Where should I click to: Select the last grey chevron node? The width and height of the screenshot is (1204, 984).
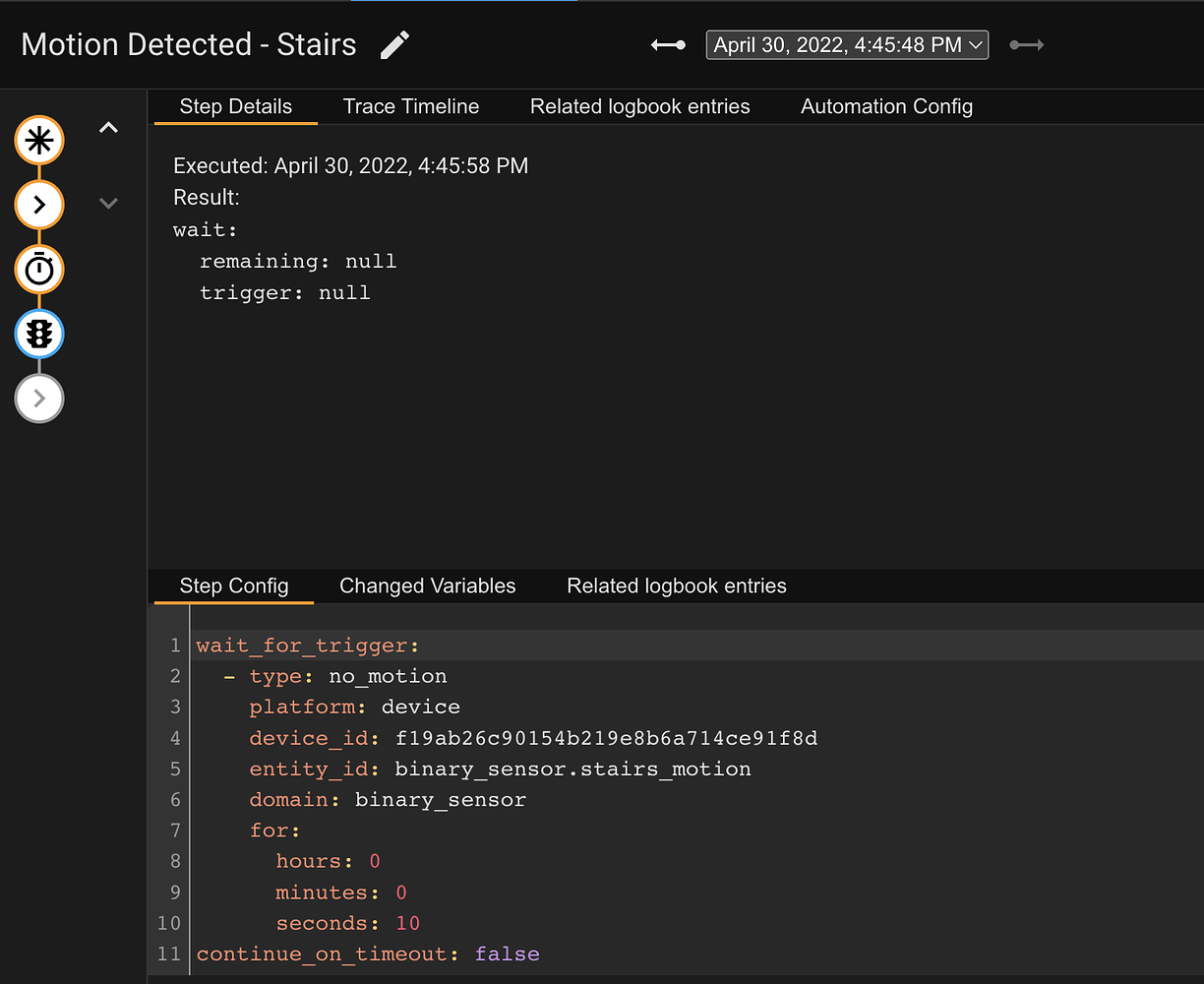pos(39,399)
